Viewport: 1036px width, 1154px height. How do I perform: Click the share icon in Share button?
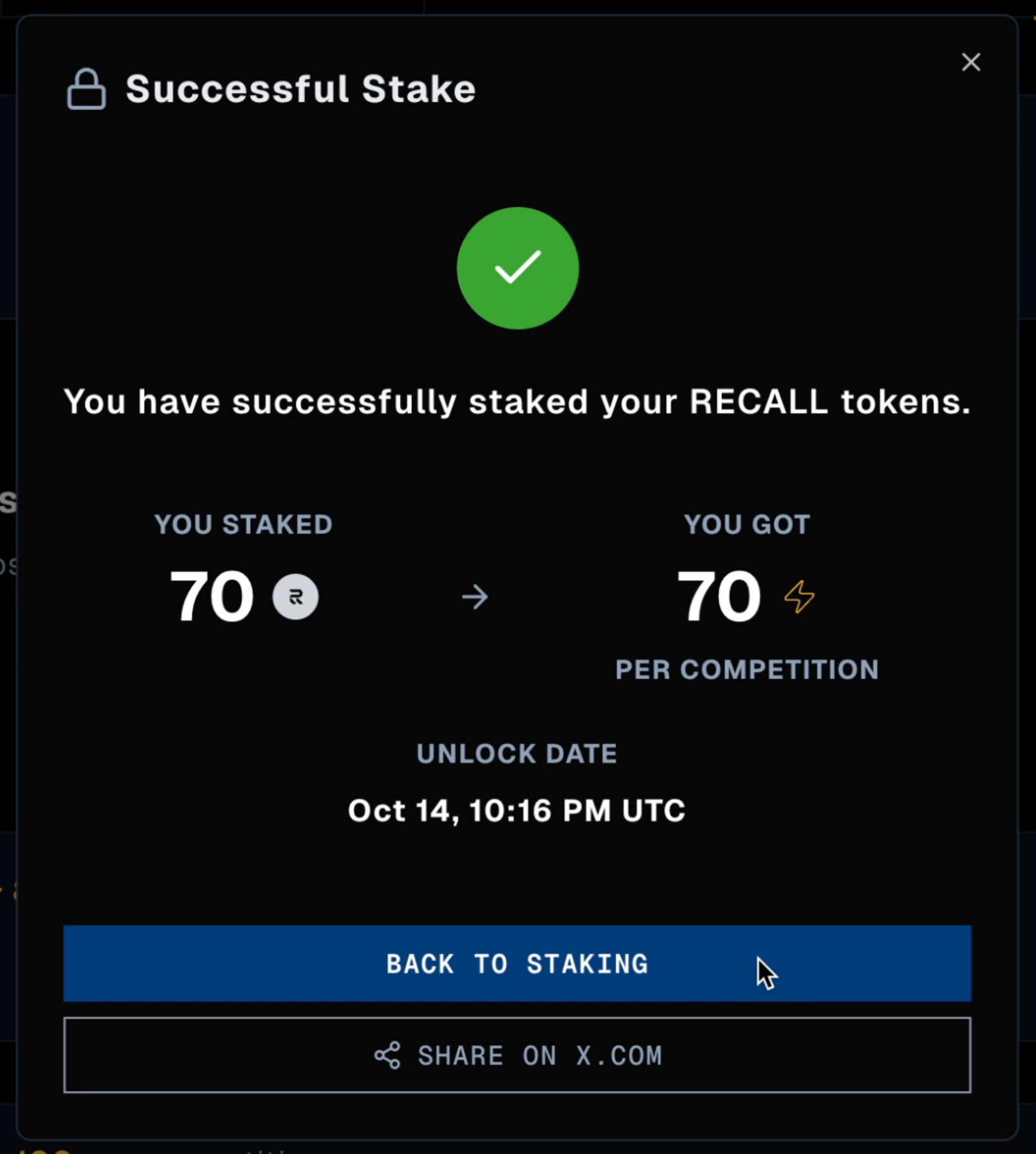pyautogui.click(x=387, y=1055)
